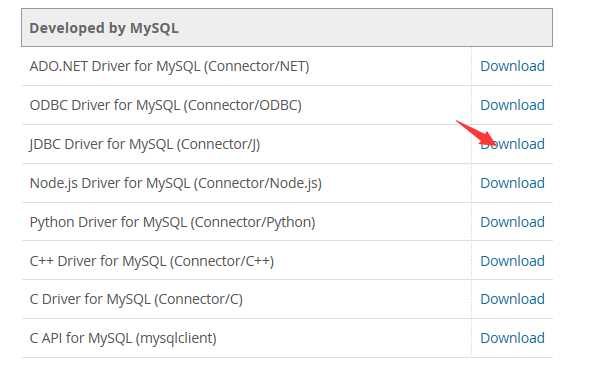The height and width of the screenshot is (388, 590).
Task: Click the word MySQL in the header
Action: [x=154, y=28]
